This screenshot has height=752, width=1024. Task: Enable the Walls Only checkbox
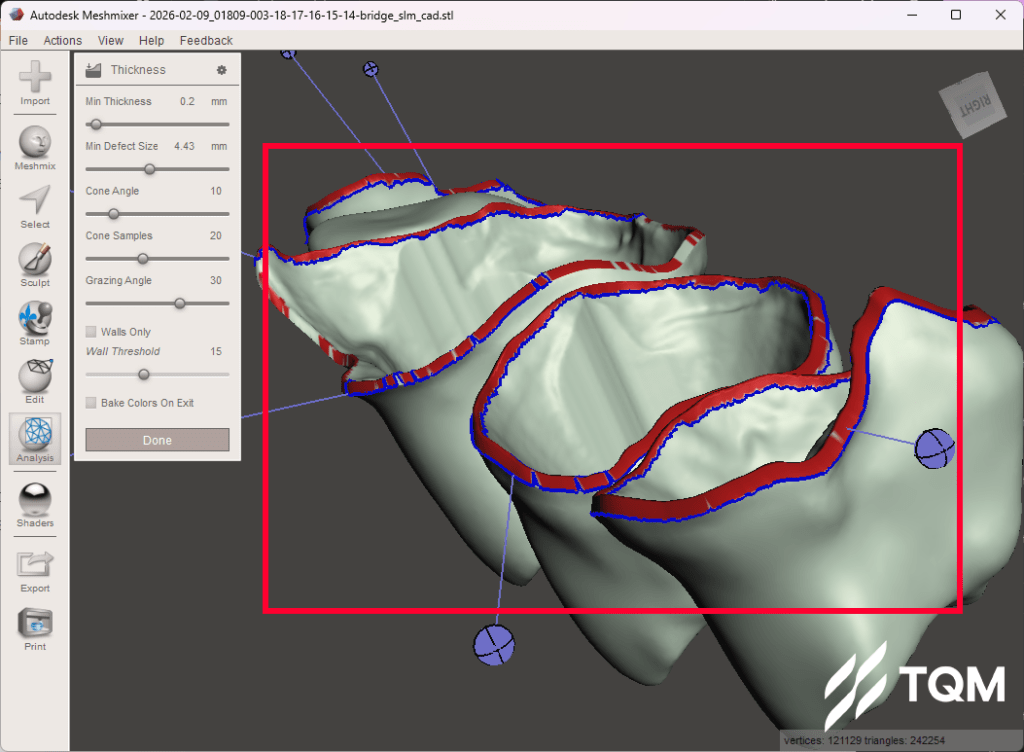92,332
